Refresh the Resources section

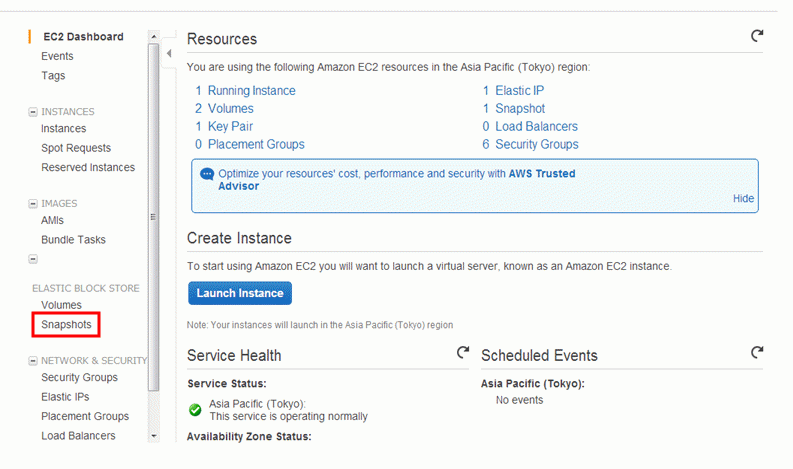click(757, 36)
